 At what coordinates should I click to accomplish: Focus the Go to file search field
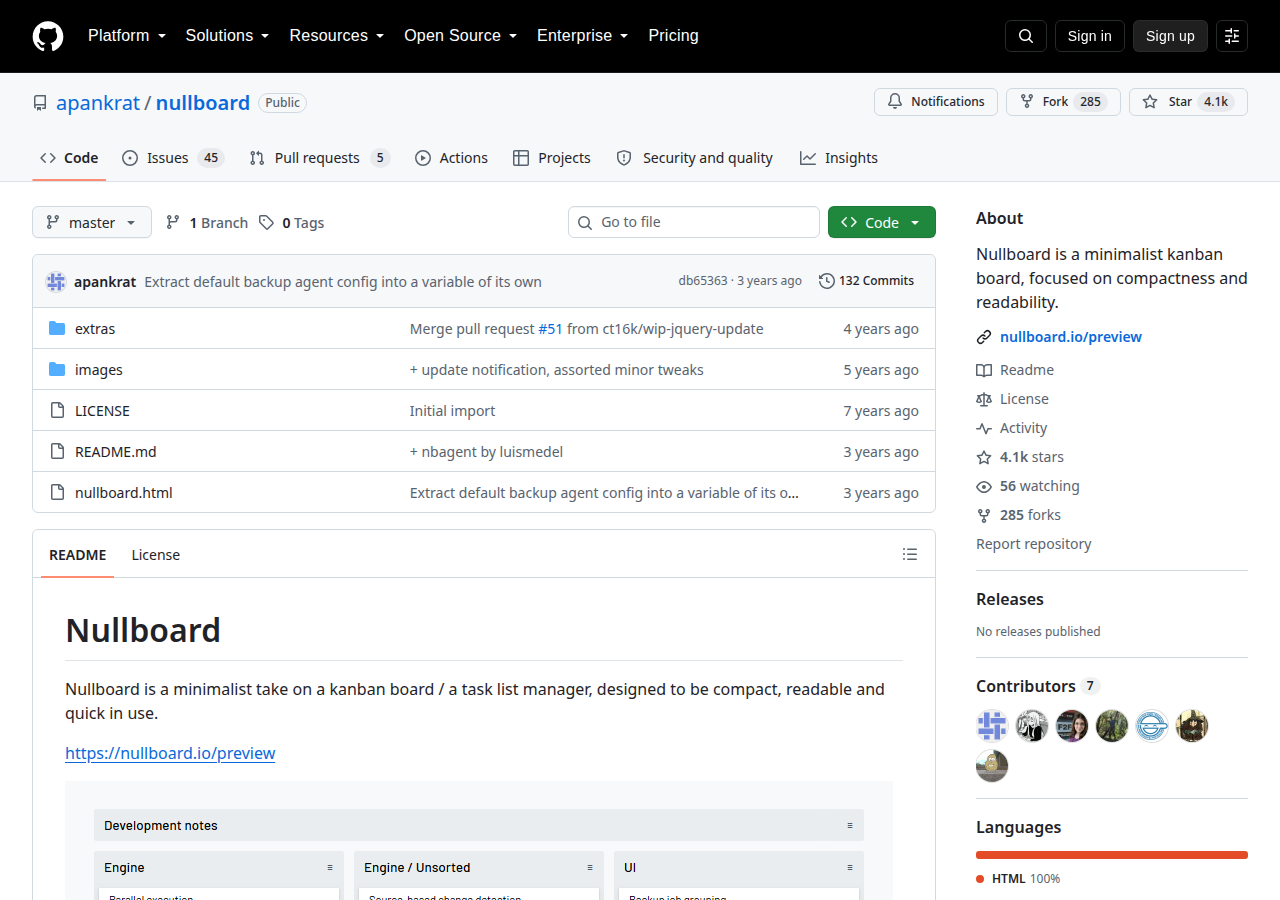tap(694, 222)
